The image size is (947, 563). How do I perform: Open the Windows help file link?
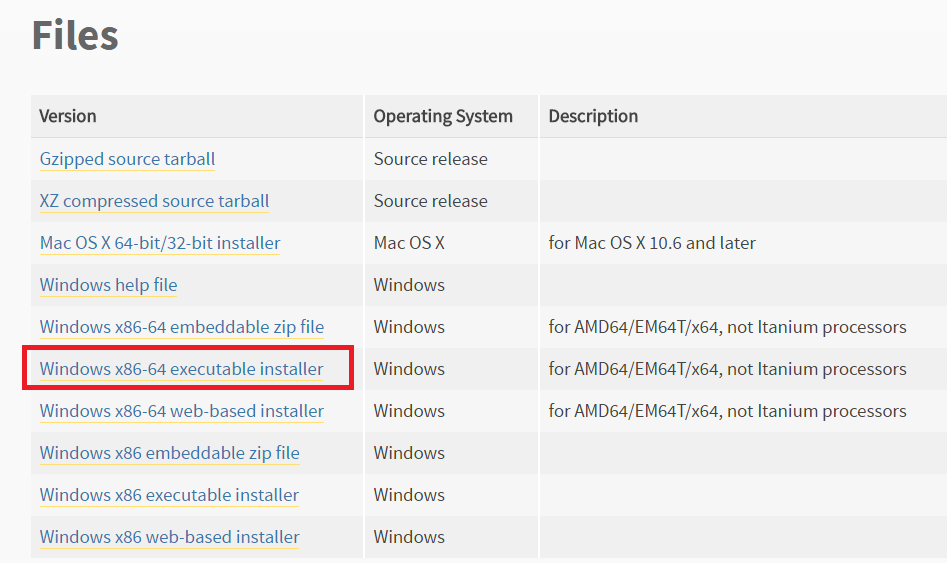[x=108, y=285]
